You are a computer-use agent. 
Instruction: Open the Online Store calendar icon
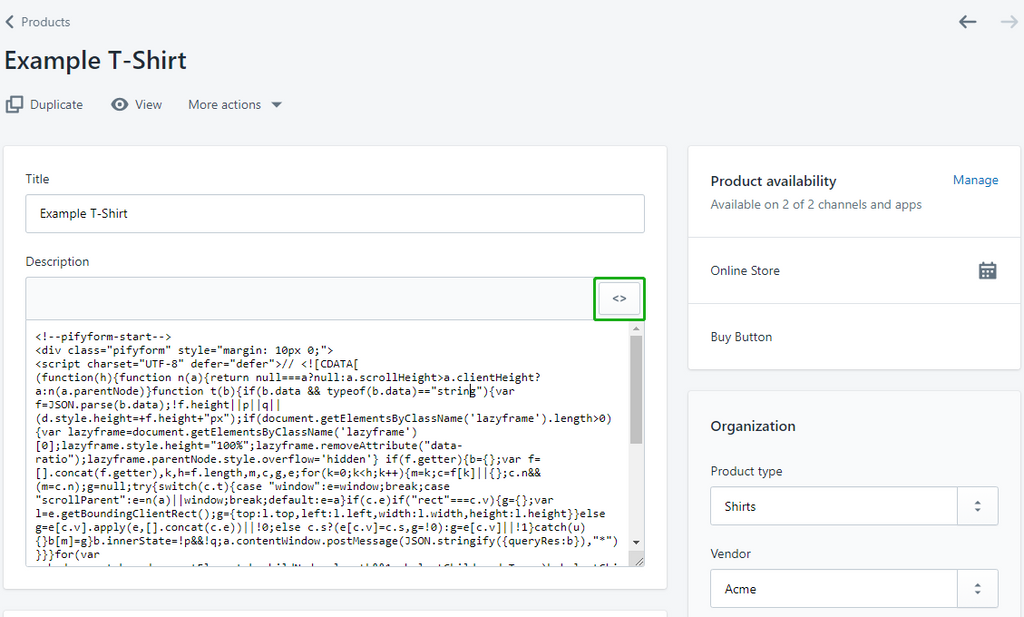[987, 271]
